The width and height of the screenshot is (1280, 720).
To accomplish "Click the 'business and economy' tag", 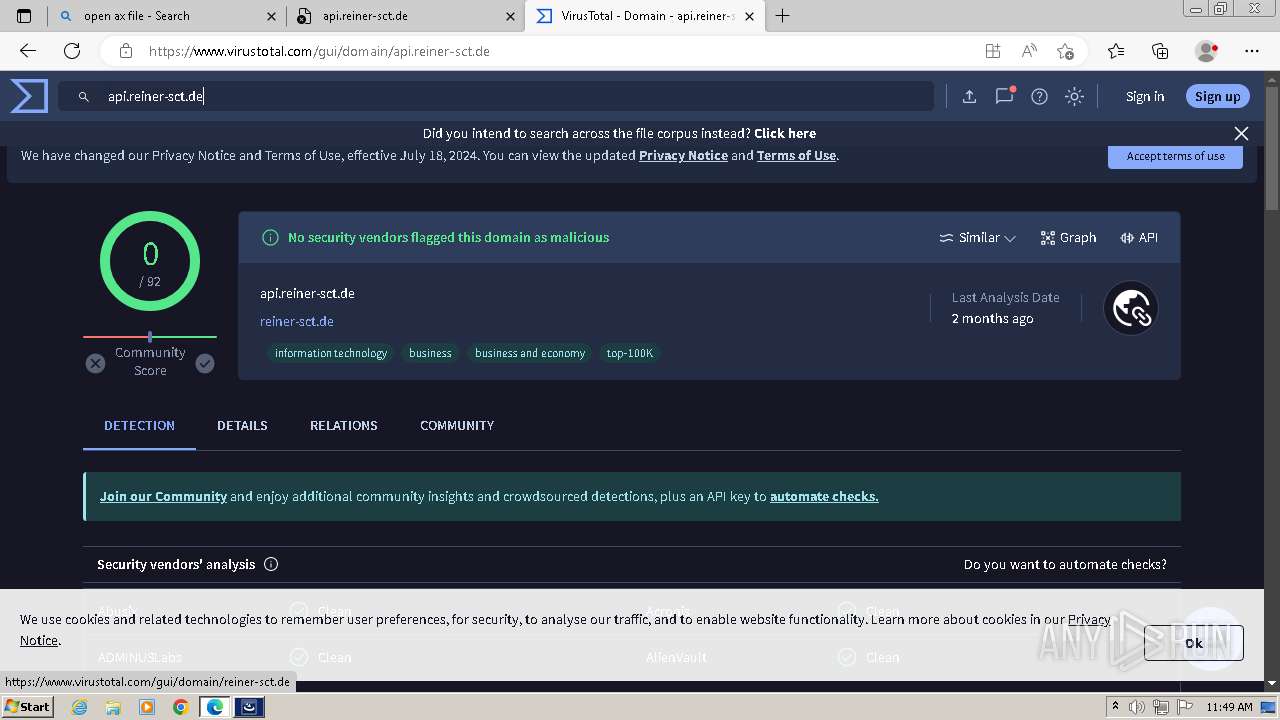I will point(530,353).
